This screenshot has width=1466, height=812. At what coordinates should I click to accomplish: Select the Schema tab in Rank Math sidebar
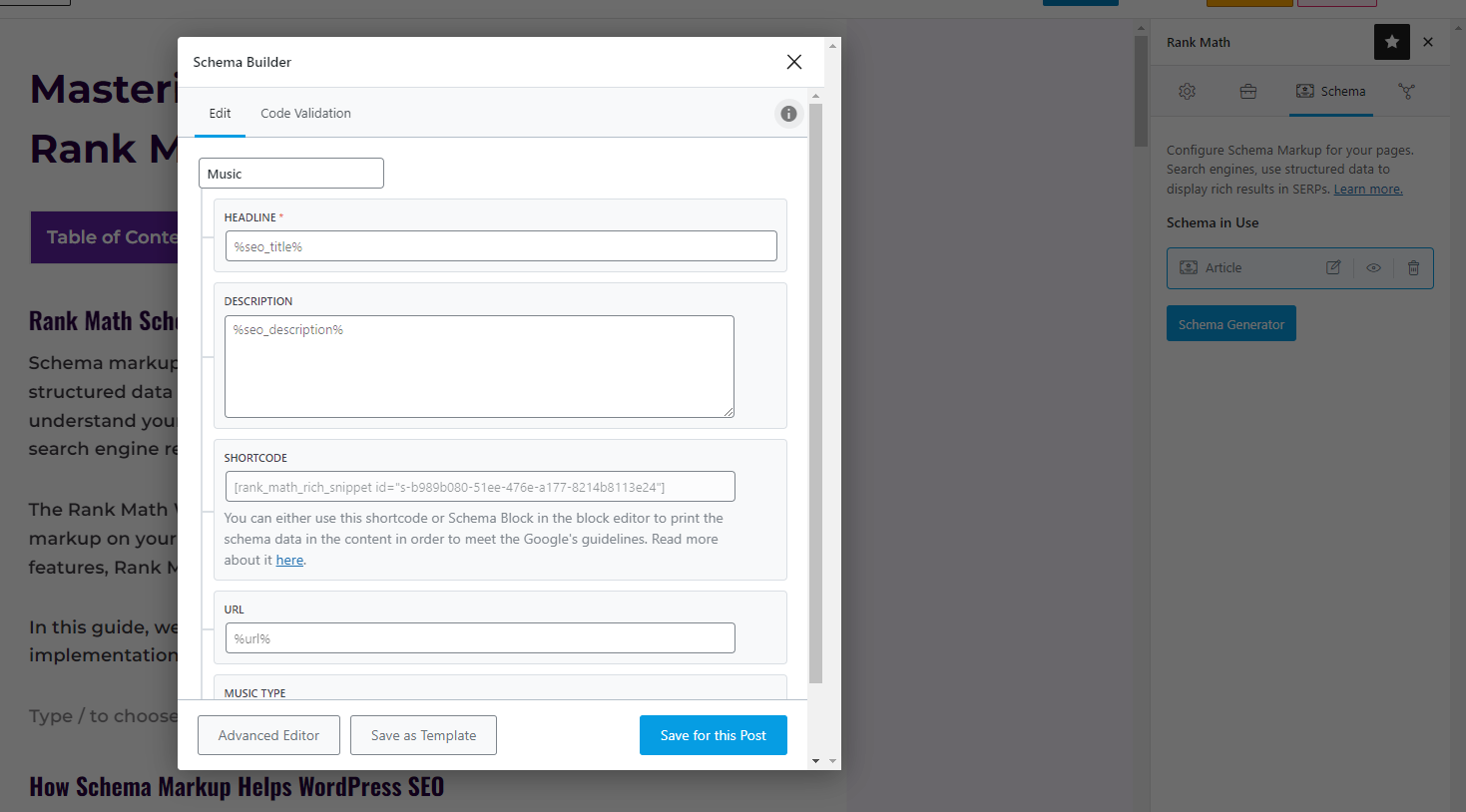point(1331,92)
